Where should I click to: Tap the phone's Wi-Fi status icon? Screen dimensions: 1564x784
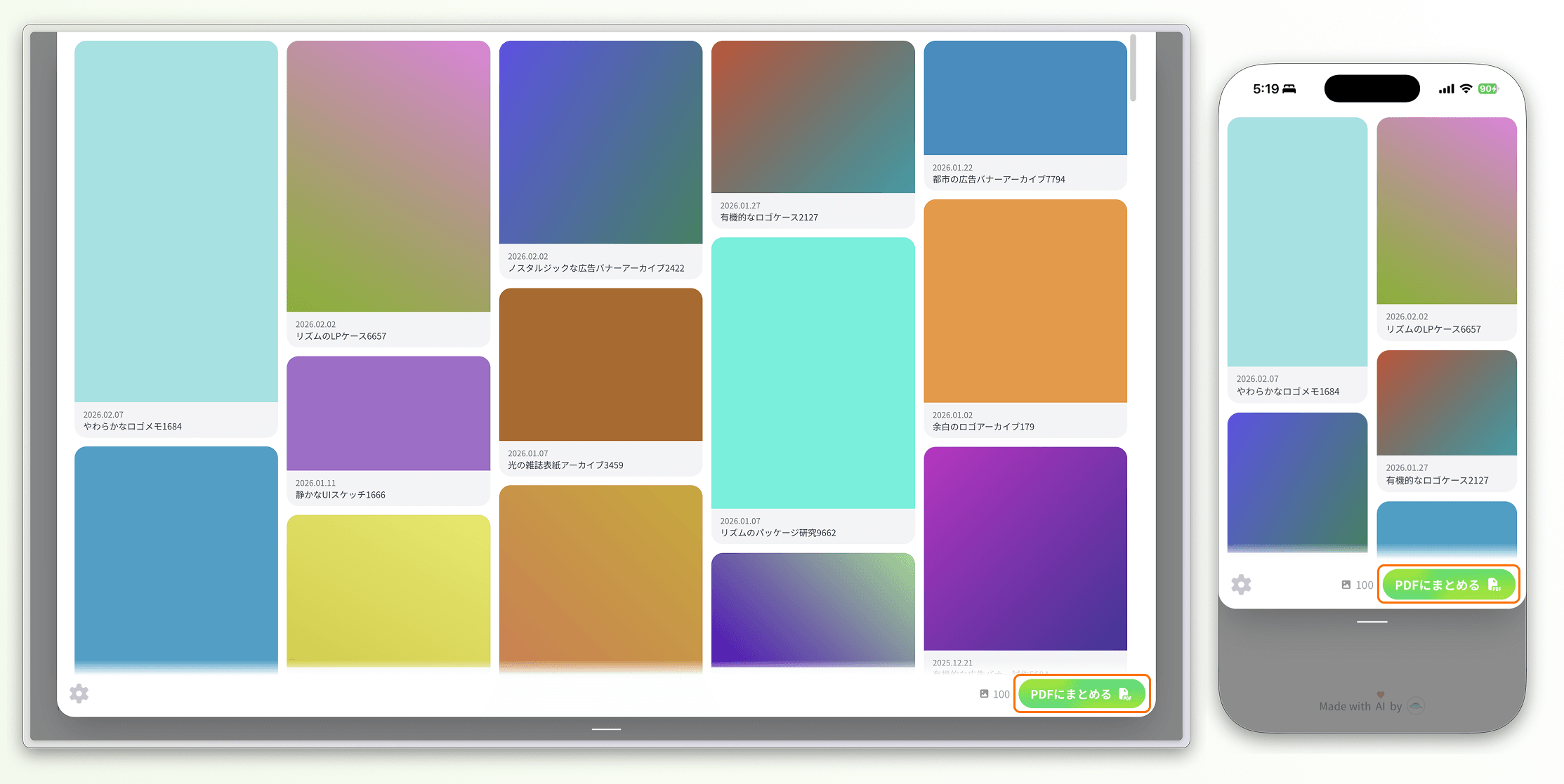pyautogui.click(x=1466, y=89)
